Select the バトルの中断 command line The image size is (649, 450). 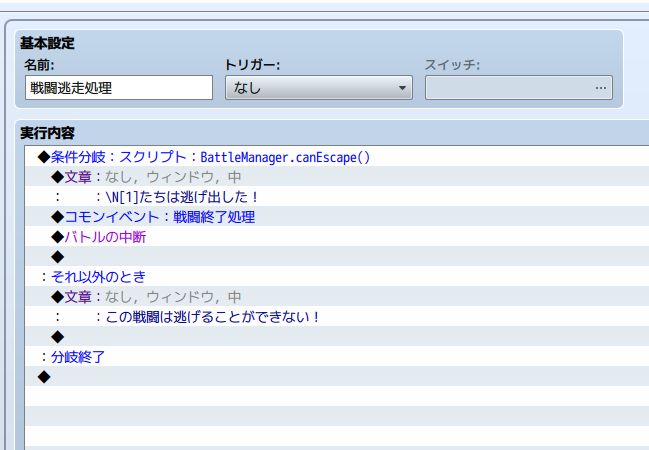point(337,237)
